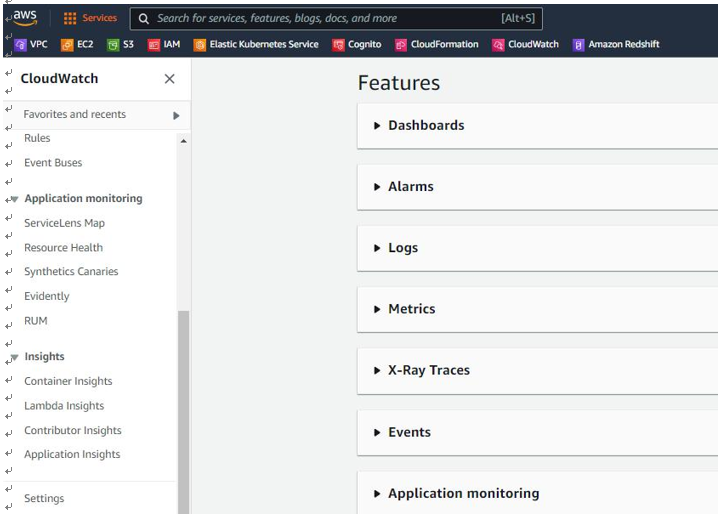This screenshot has height=522, width=722.
Task: Expand the Events feature panel
Action: pyautogui.click(x=377, y=433)
